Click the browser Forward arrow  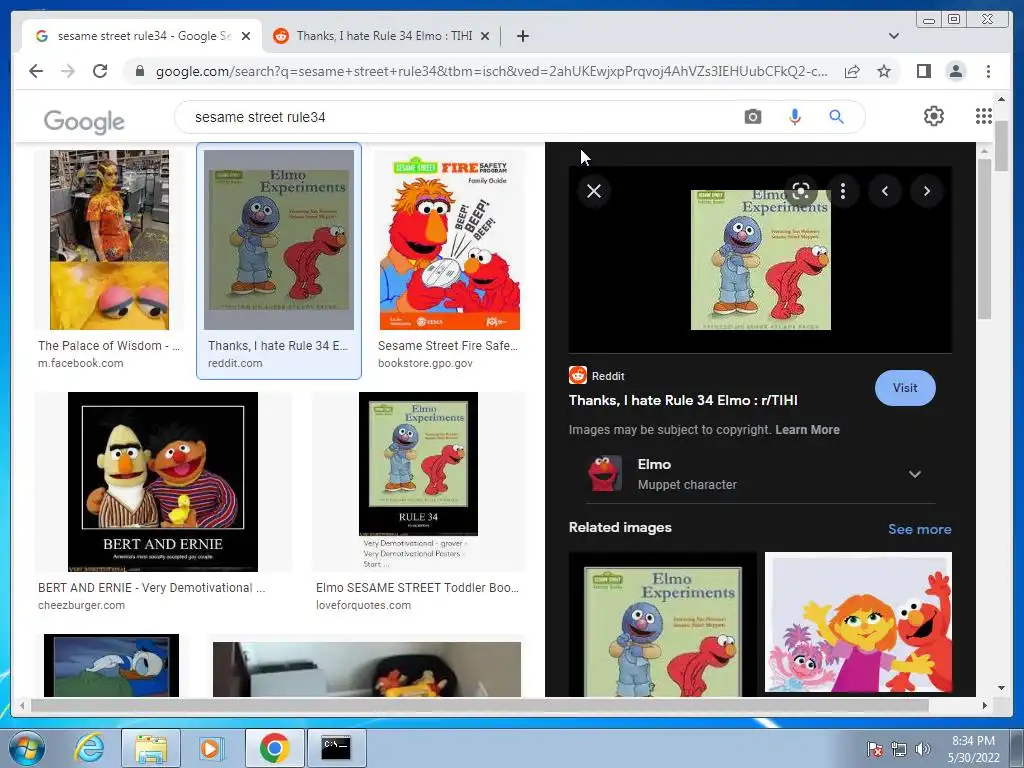[x=68, y=71]
